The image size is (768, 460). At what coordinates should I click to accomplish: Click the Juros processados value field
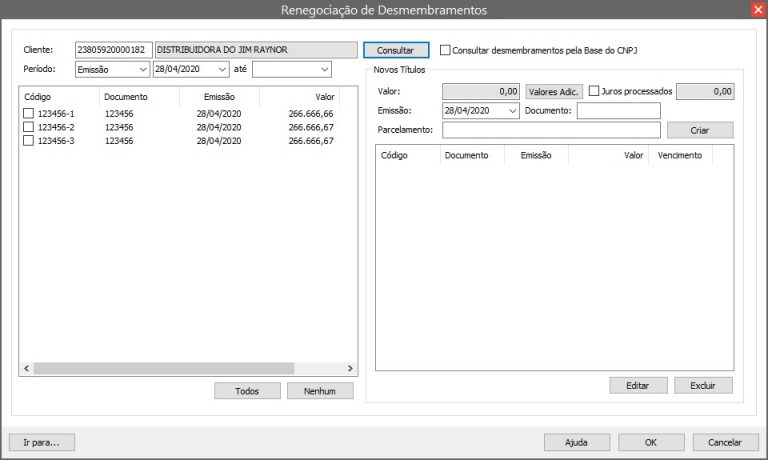(705, 92)
